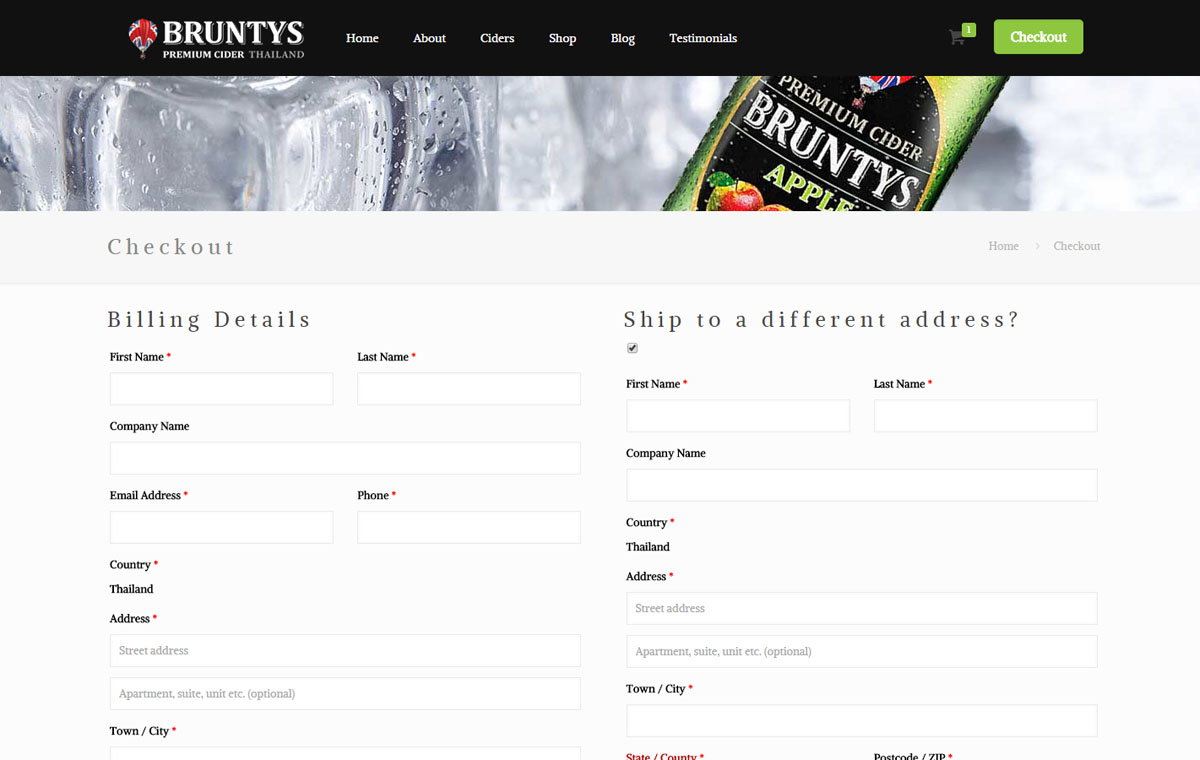Open the shopping cart icon
Image resolution: width=1200 pixels, height=760 pixels.
957,38
